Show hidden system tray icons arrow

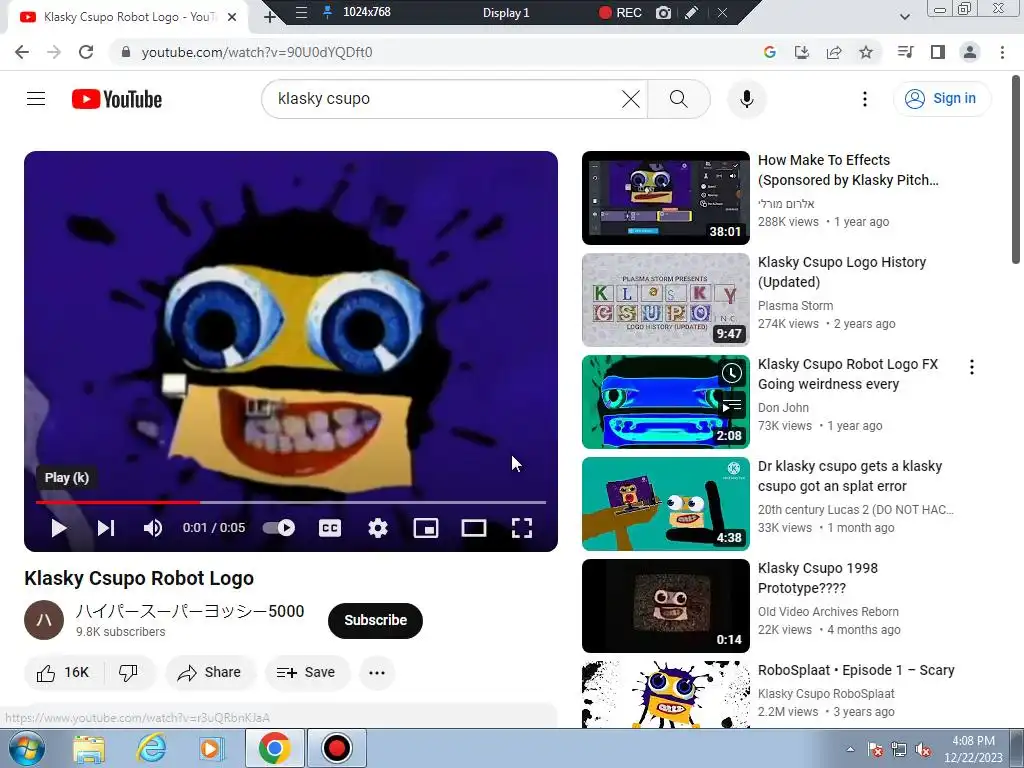point(850,749)
